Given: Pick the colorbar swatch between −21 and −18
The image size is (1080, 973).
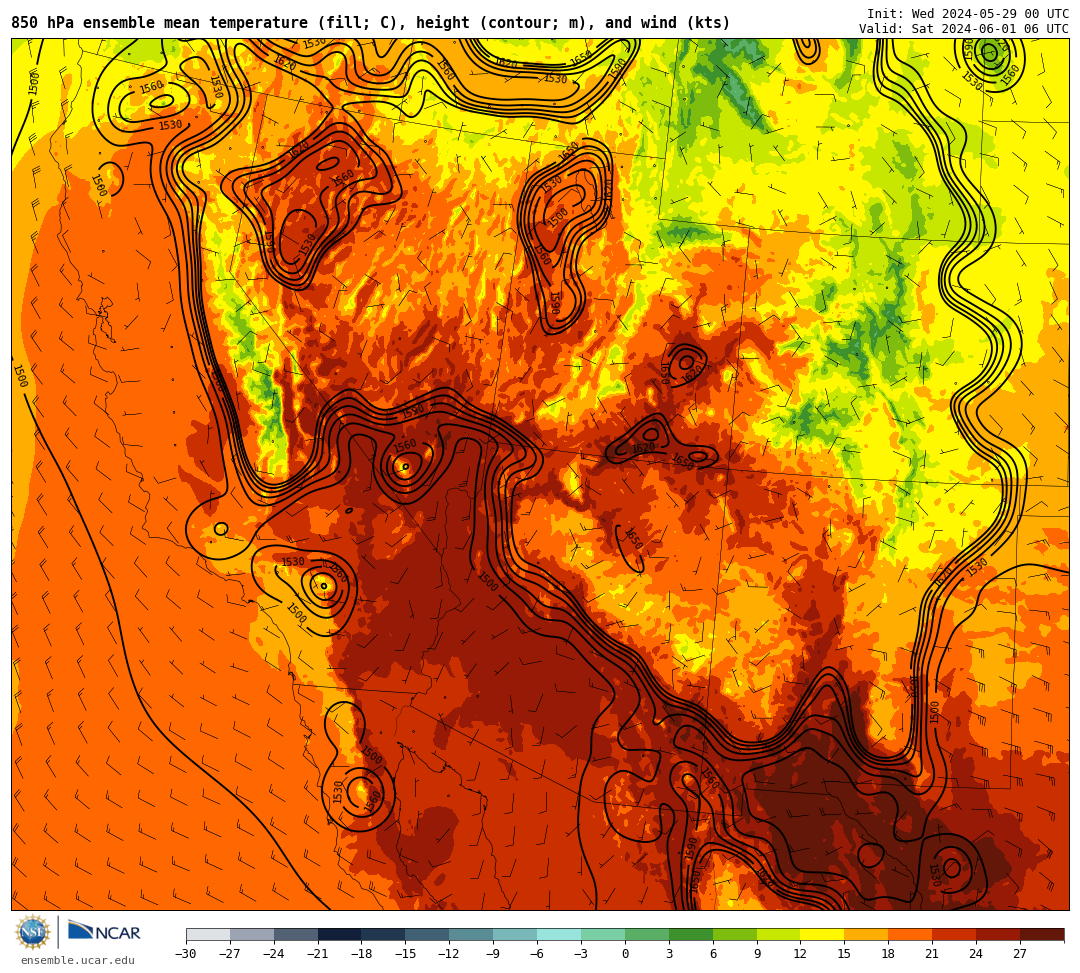Looking at the screenshot, I should point(340,934).
